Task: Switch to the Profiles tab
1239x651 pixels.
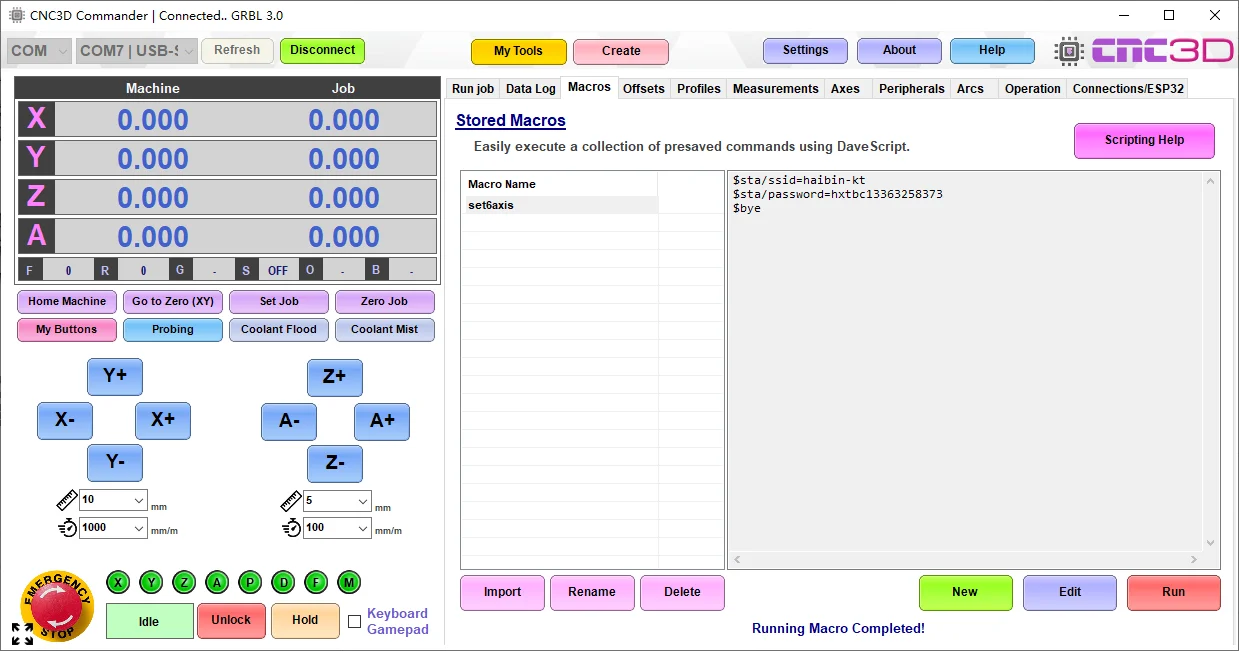Action: pyautogui.click(x=698, y=89)
